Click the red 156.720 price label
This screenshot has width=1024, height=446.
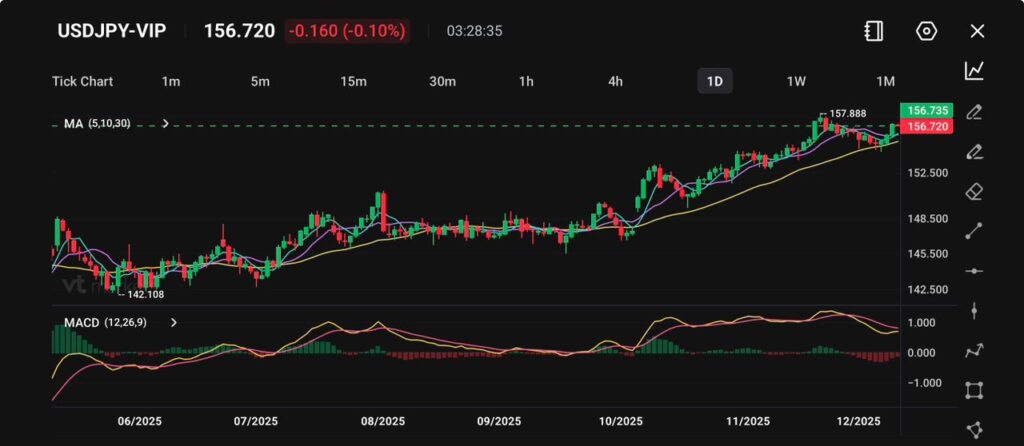coord(925,127)
